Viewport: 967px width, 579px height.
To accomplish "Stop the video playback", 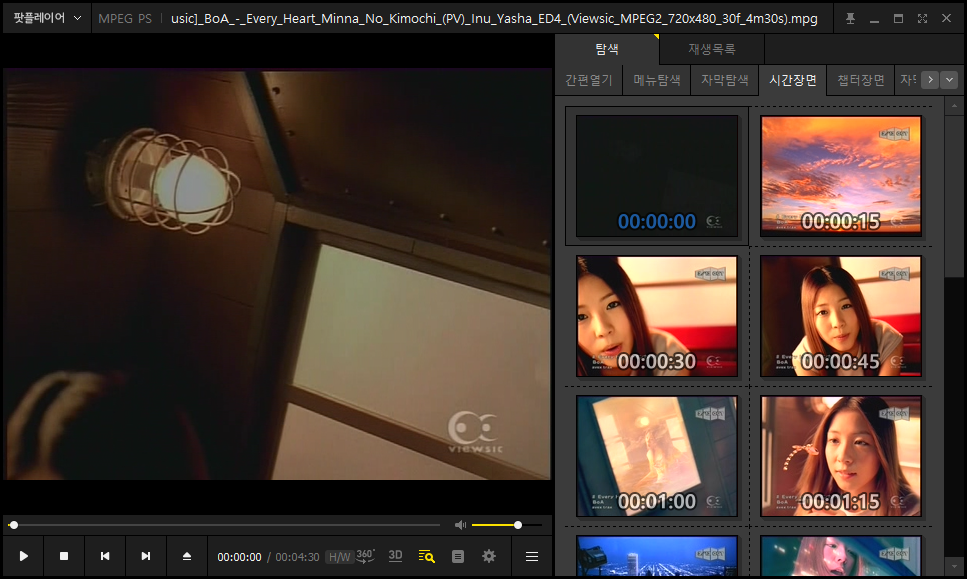I will coord(64,556).
